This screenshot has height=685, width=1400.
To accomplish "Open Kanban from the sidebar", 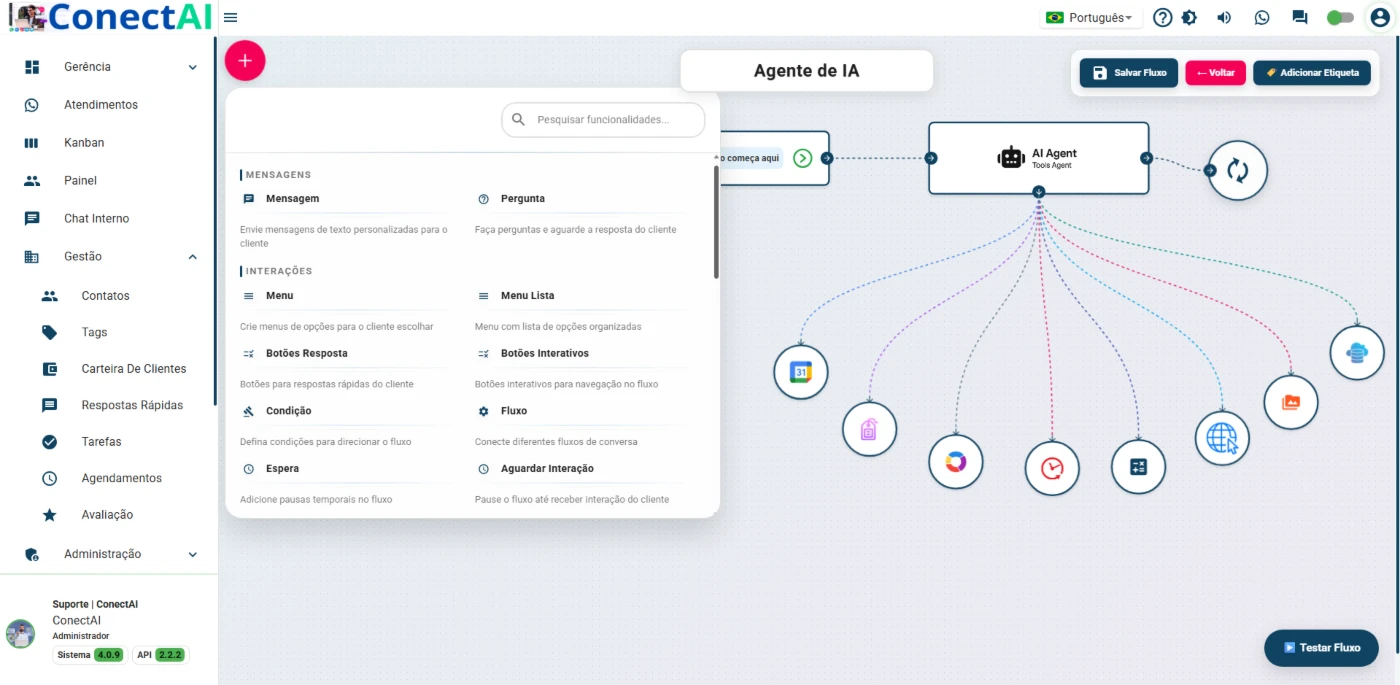I will [x=84, y=143].
